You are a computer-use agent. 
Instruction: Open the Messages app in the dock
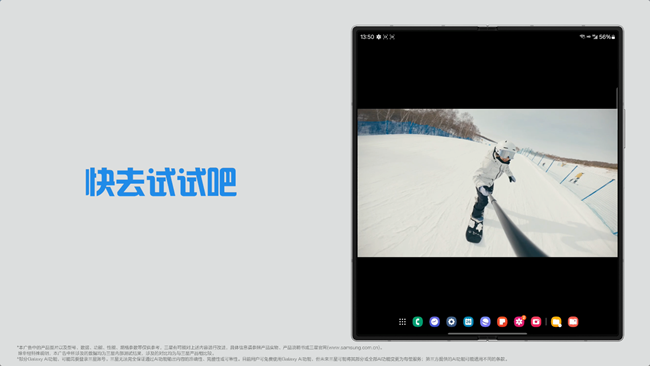[x=434, y=322]
